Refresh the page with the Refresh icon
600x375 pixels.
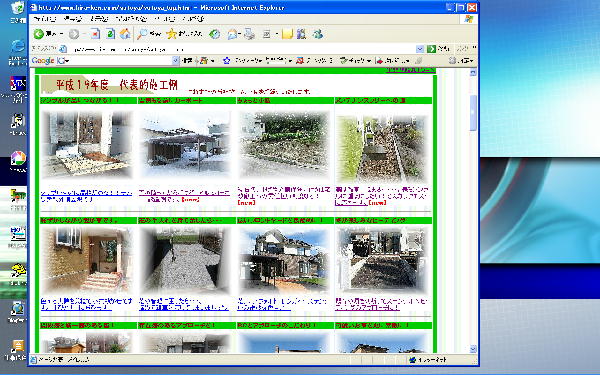coord(110,34)
